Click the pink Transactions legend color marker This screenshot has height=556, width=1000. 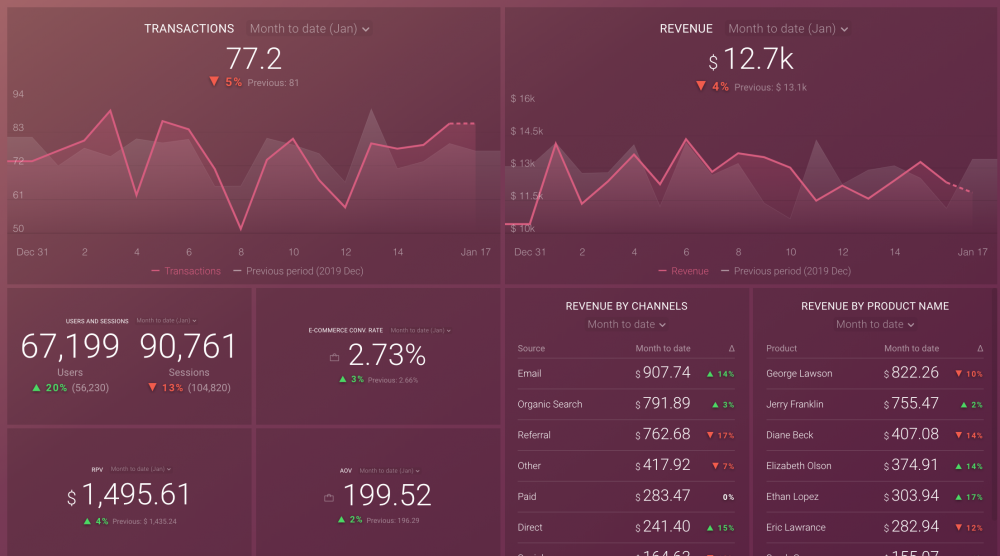(156, 271)
